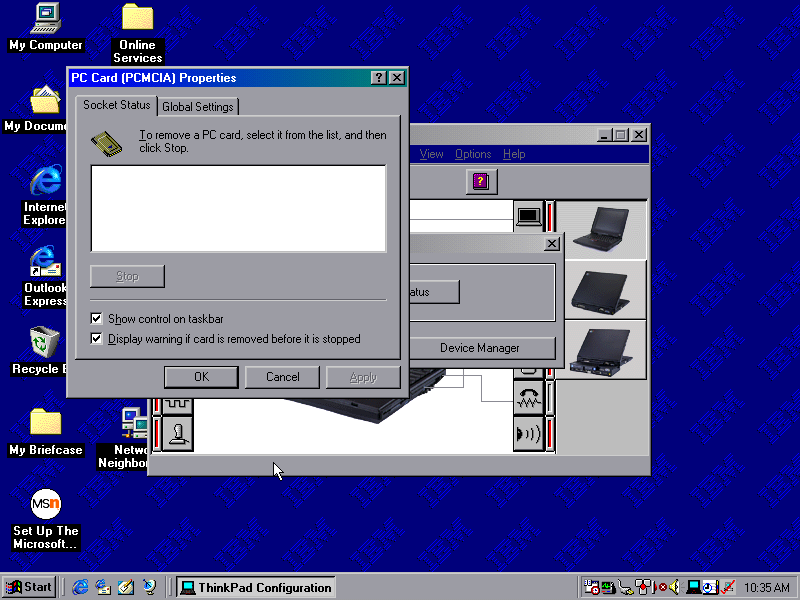Open the My Briefcase desktop icon
The height and width of the screenshot is (600, 800).
[45, 430]
